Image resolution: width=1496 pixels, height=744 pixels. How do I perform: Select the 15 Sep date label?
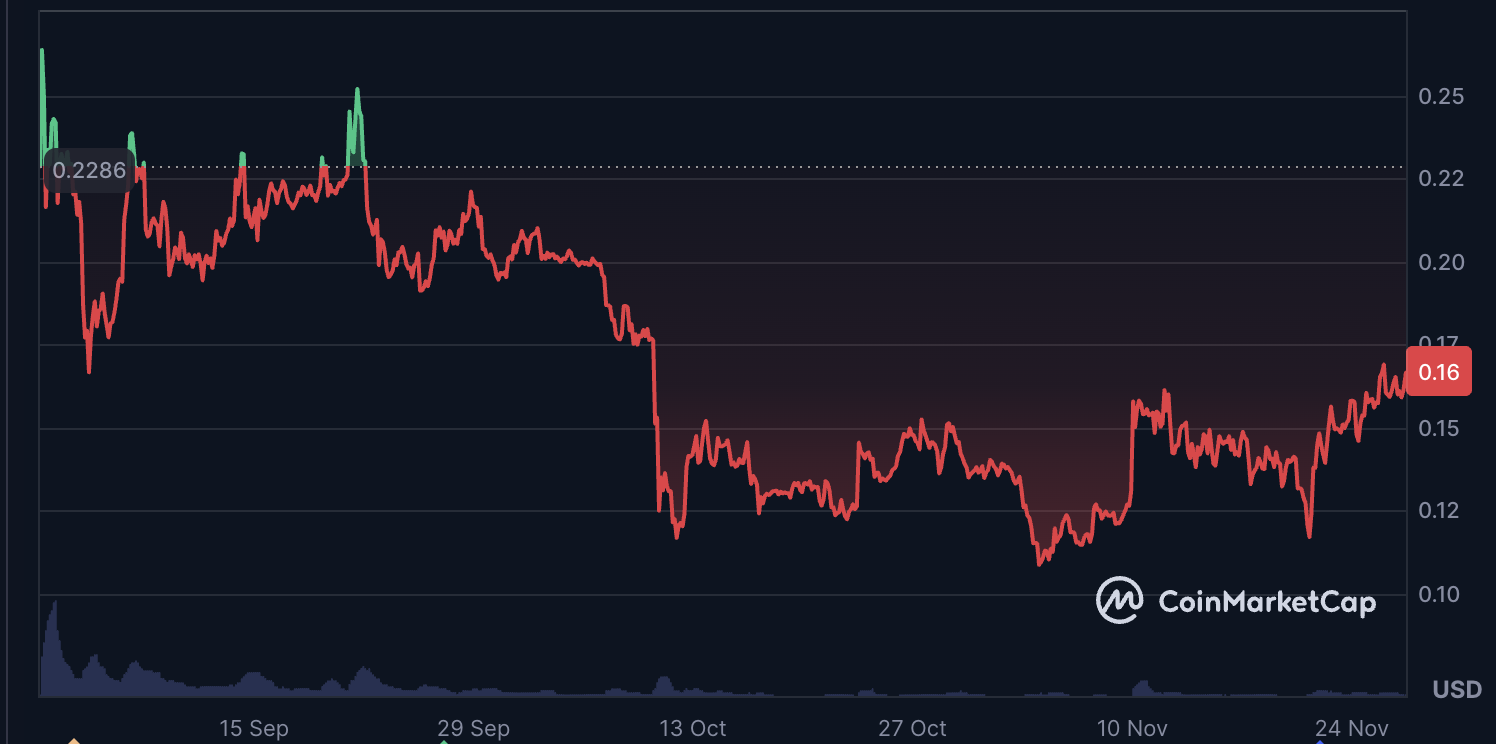pos(254,728)
